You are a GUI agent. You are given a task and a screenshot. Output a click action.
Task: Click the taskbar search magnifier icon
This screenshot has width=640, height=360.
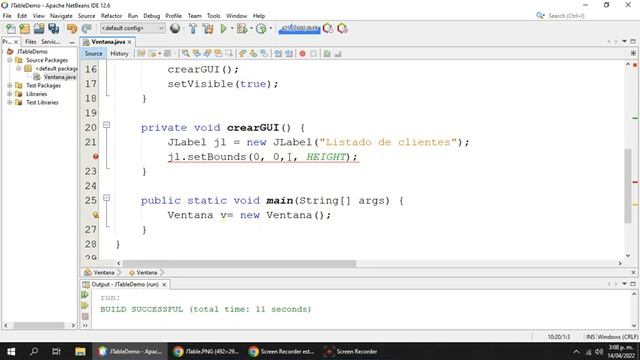coord(34,351)
